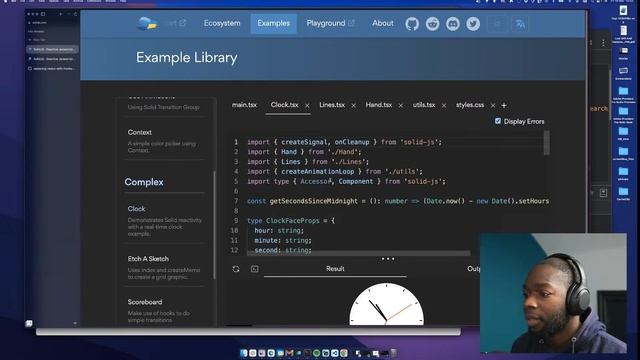Screen dimensions: 640x360
Task: Open the Etch A Sketch example
Action: pos(163,267)
